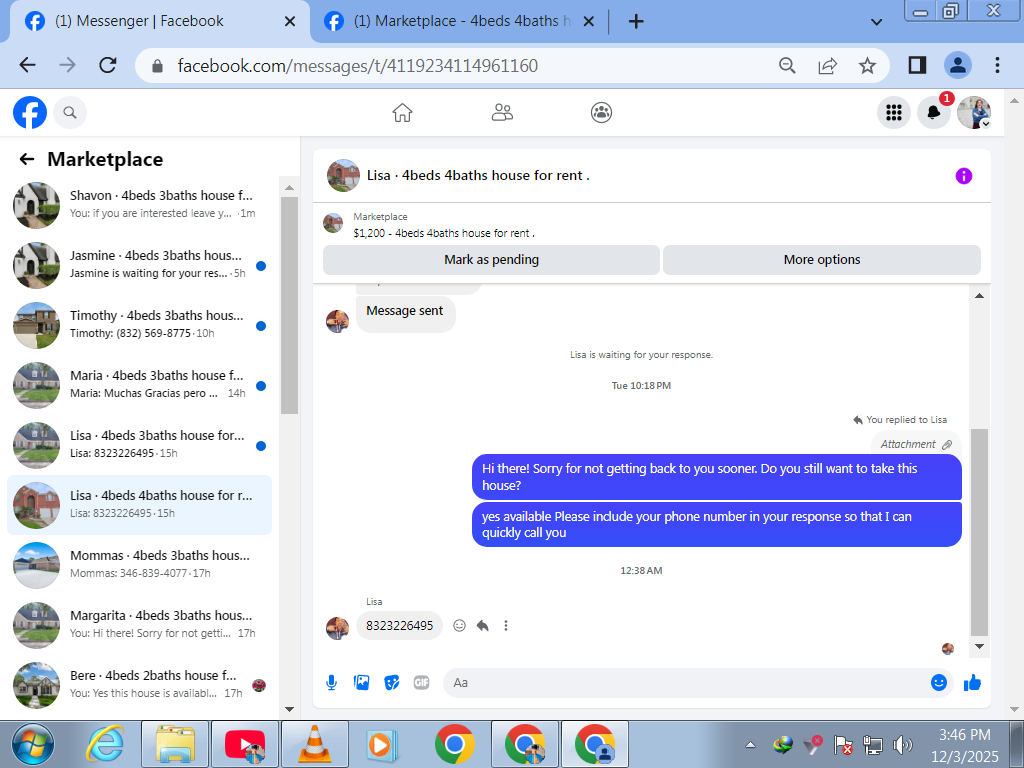Image resolution: width=1024 pixels, height=768 pixels.
Task: Click the volume speaker tray icon
Action: click(902, 745)
